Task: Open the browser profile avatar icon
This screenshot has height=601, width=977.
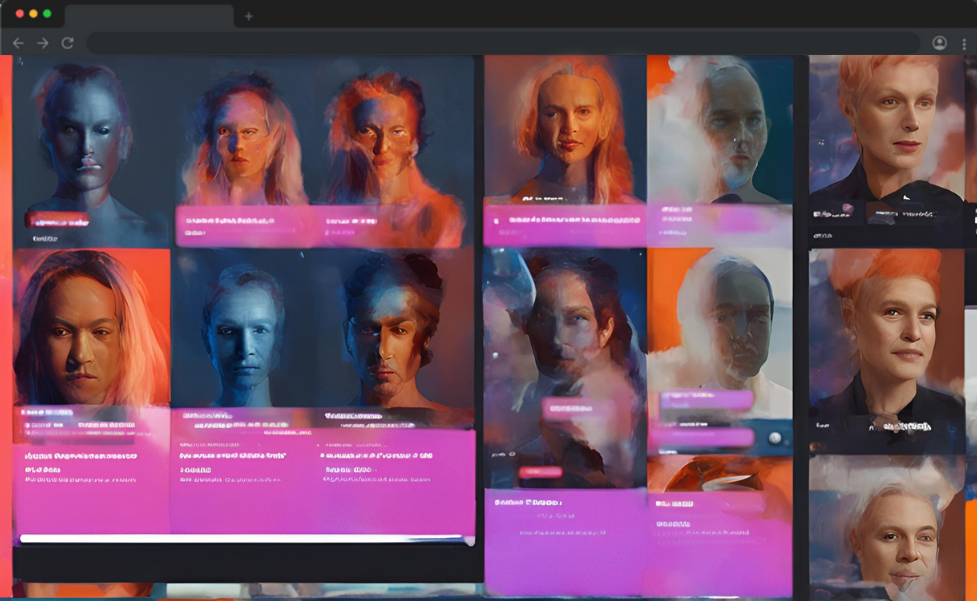Action: tap(939, 43)
